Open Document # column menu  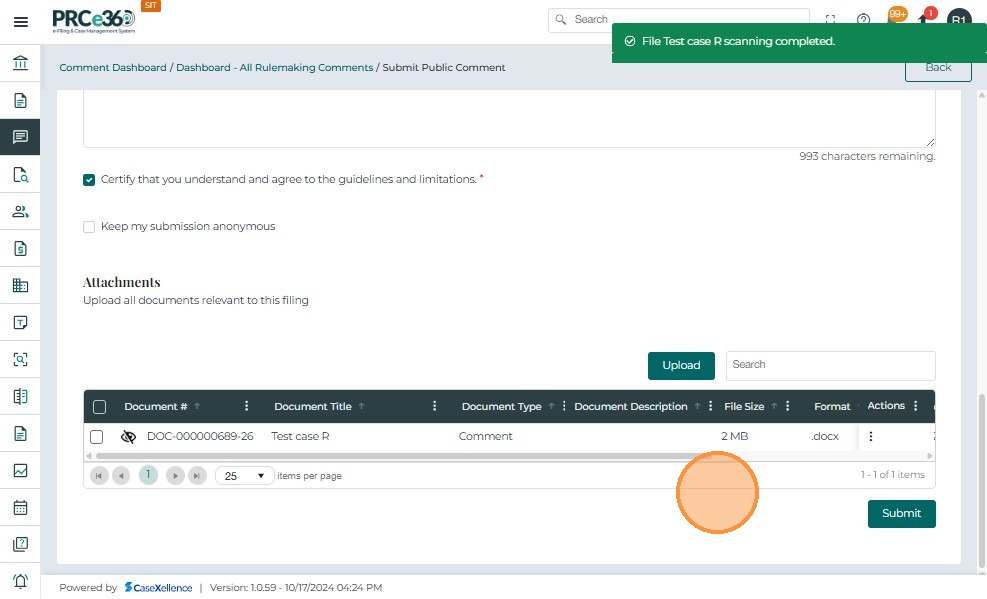click(246, 406)
